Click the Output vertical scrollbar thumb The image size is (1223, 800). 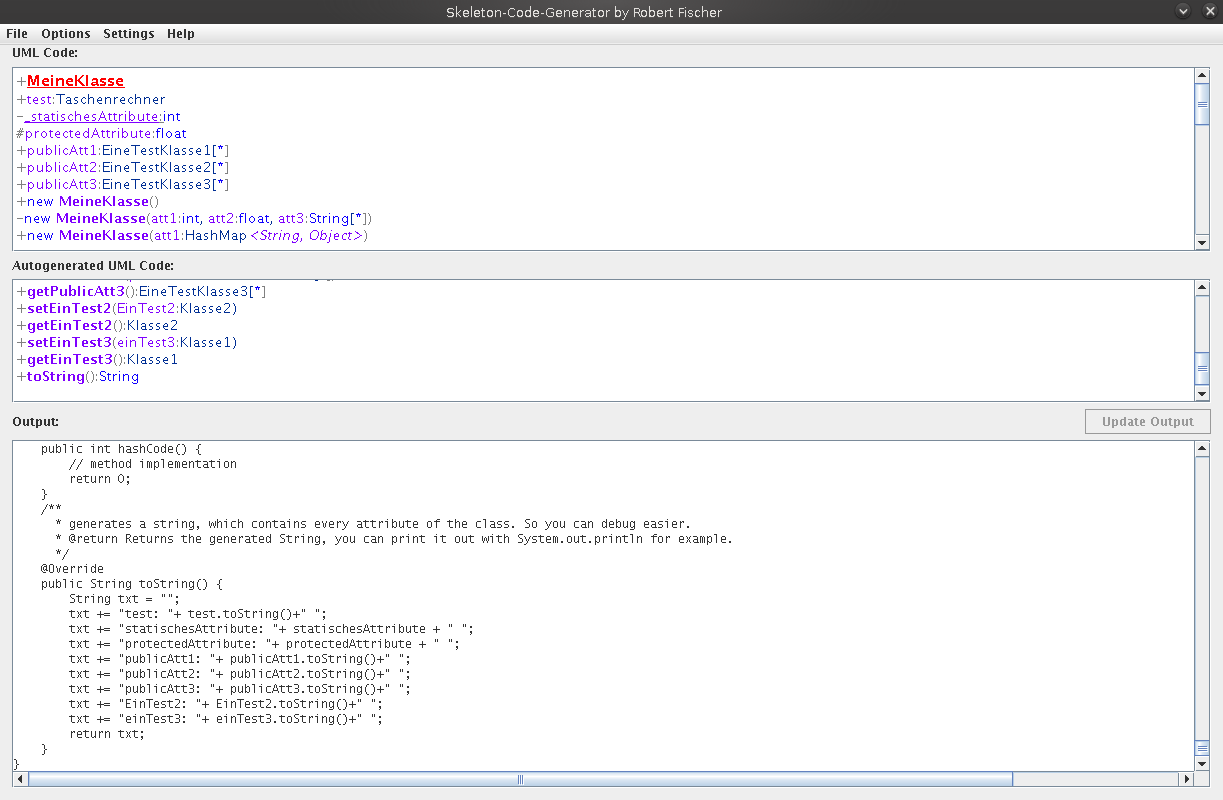(x=1202, y=748)
